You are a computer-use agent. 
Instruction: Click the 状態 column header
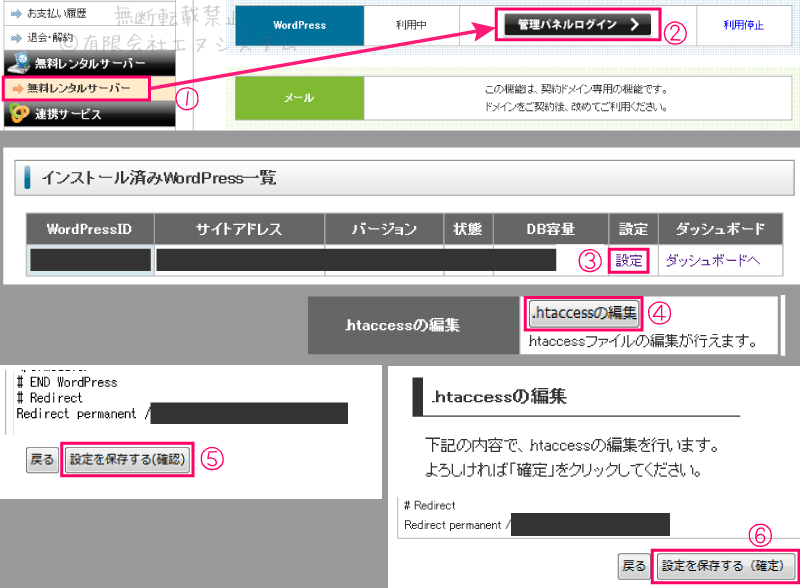click(x=468, y=229)
